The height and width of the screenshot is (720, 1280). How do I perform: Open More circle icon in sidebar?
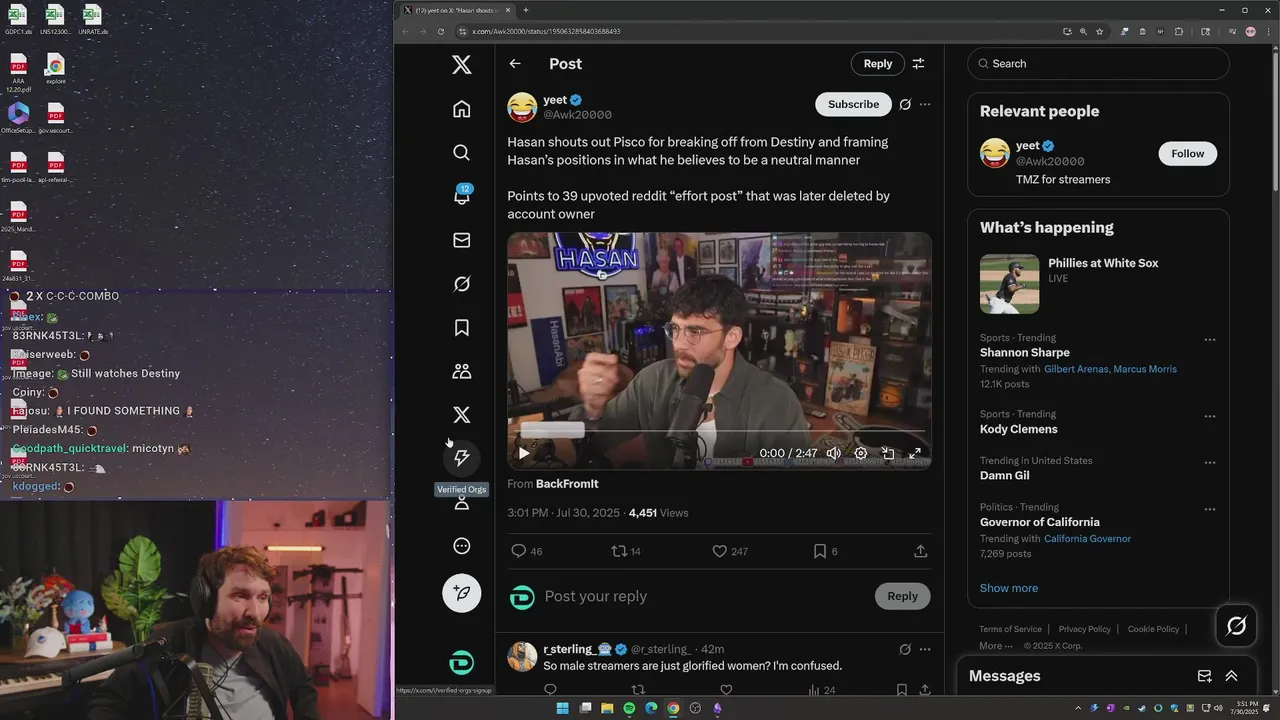[x=461, y=546]
